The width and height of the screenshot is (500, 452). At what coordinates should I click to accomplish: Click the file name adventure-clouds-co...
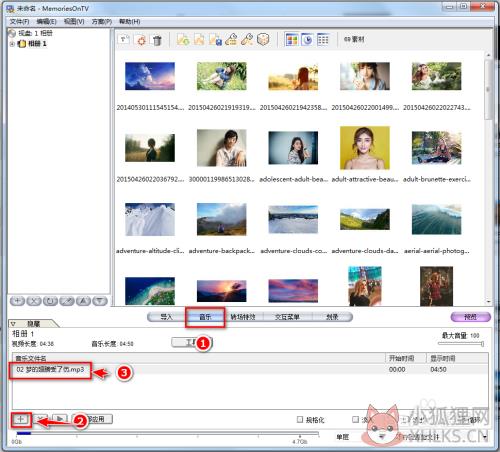pos(293,251)
